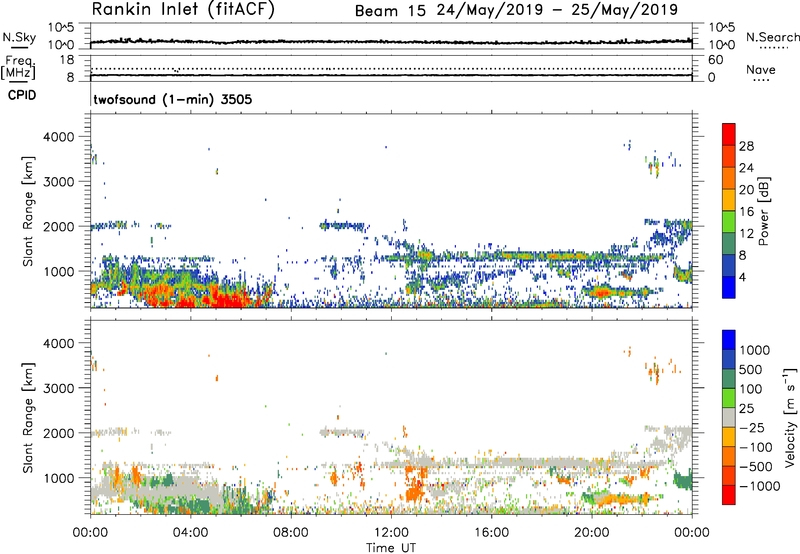Viewport: 800px width, 554px height.
Task: Click the Velocity [m s⁻¹] color bar label
Action: (x=790, y=417)
